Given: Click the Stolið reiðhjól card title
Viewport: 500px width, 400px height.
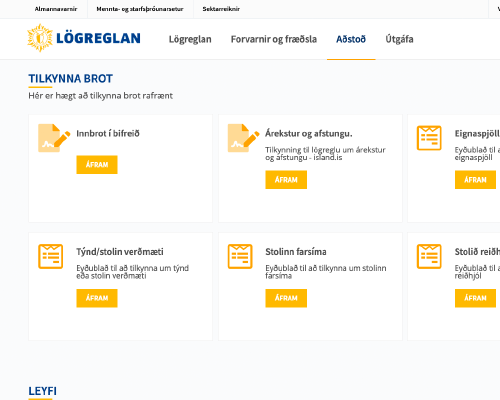Looking at the screenshot, I should (477, 252).
